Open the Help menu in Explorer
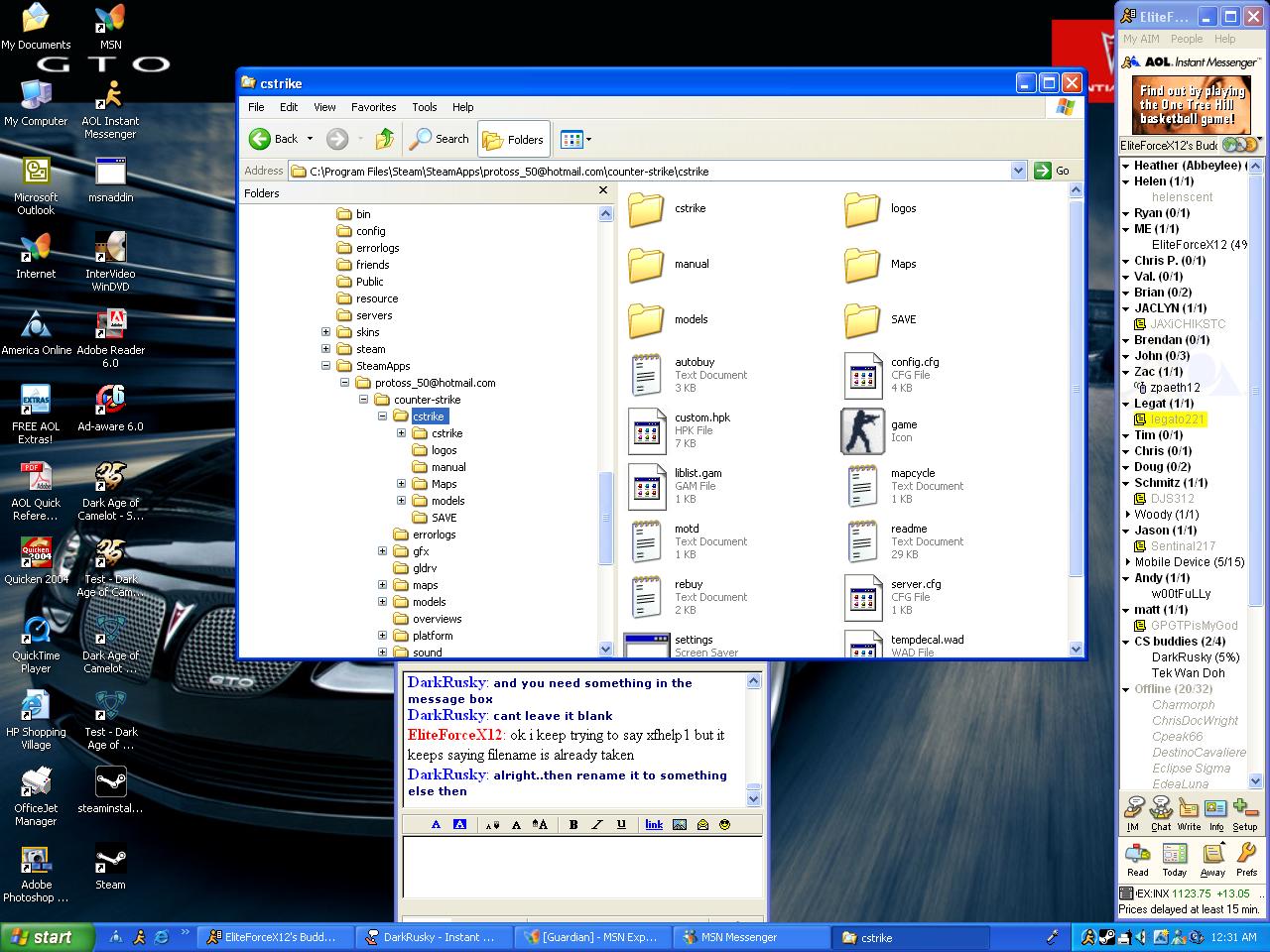Screen dimensions: 1270x952 tap(463, 107)
